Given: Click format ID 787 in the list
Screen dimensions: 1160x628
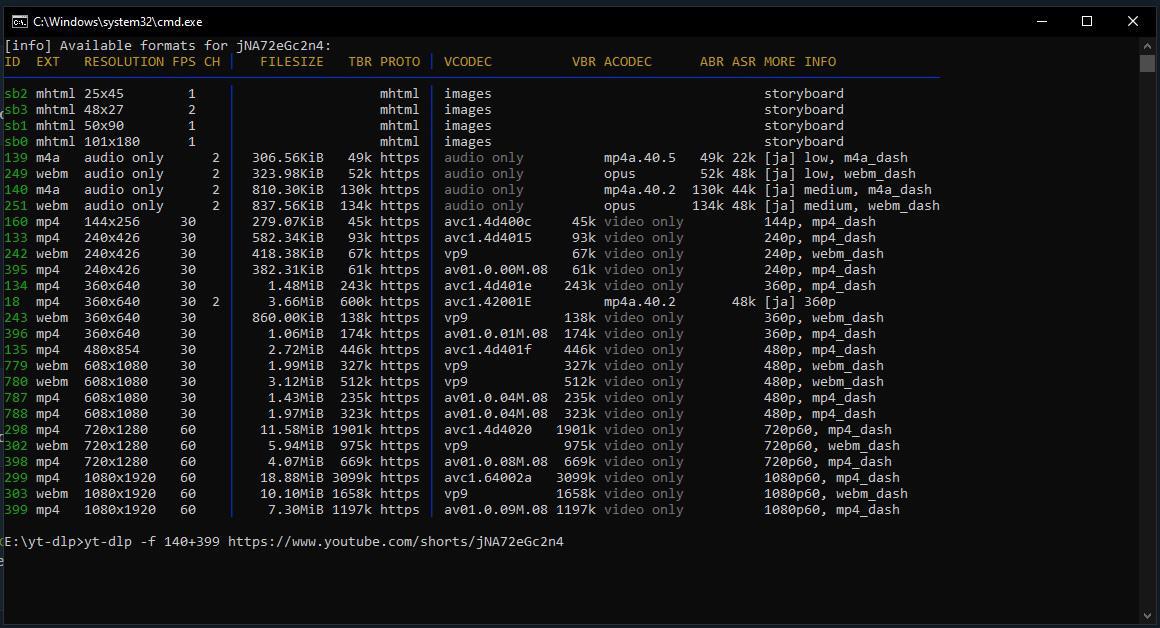Looking at the screenshot, I should (x=16, y=398).
